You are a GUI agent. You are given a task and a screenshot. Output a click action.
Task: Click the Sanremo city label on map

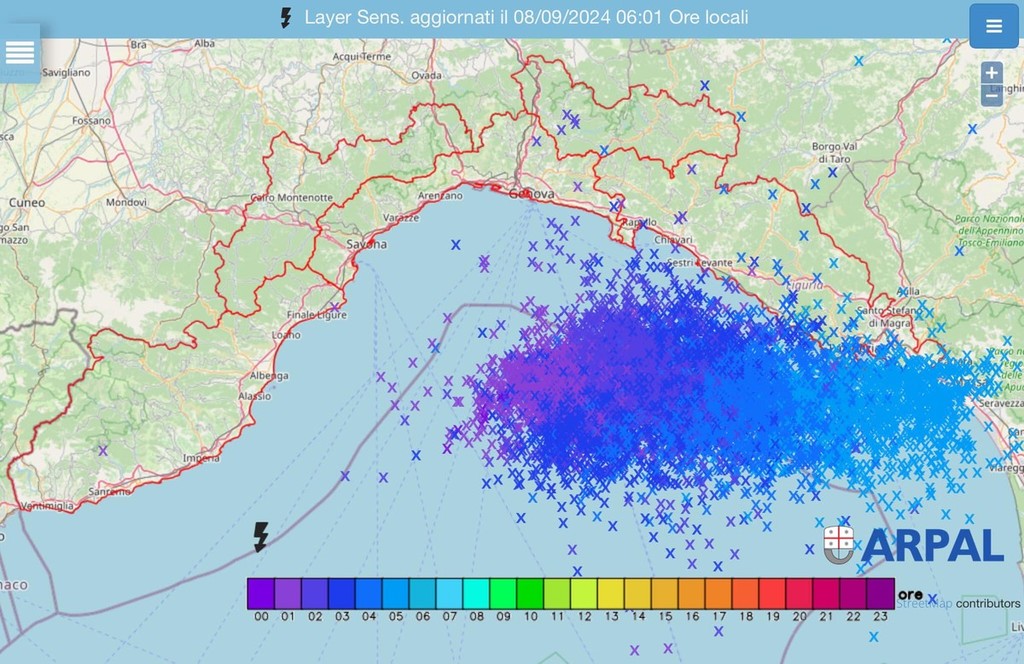[x=109, y=492]
